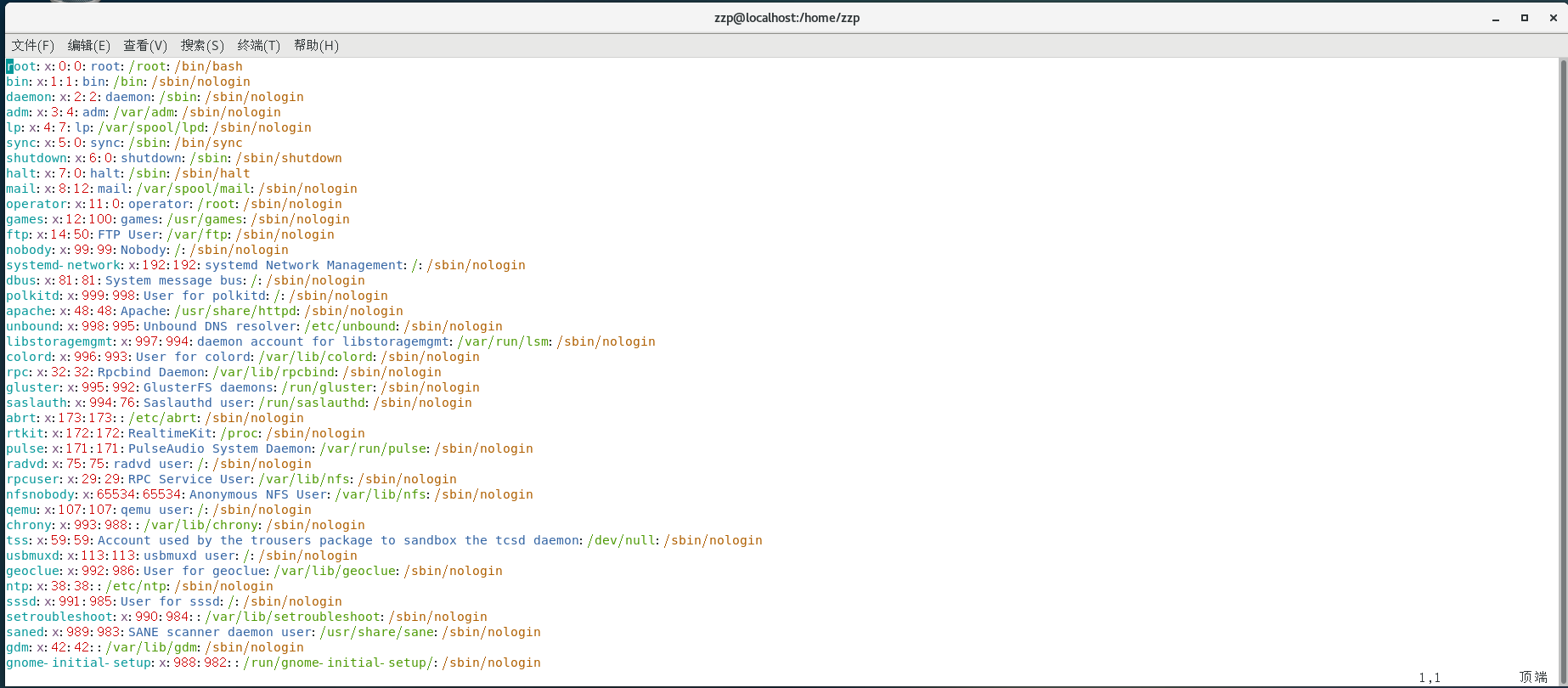Open the 编辑(E) menu
Image resolution: width=1568 pixels, height=688 pixels.
[88, 45]
